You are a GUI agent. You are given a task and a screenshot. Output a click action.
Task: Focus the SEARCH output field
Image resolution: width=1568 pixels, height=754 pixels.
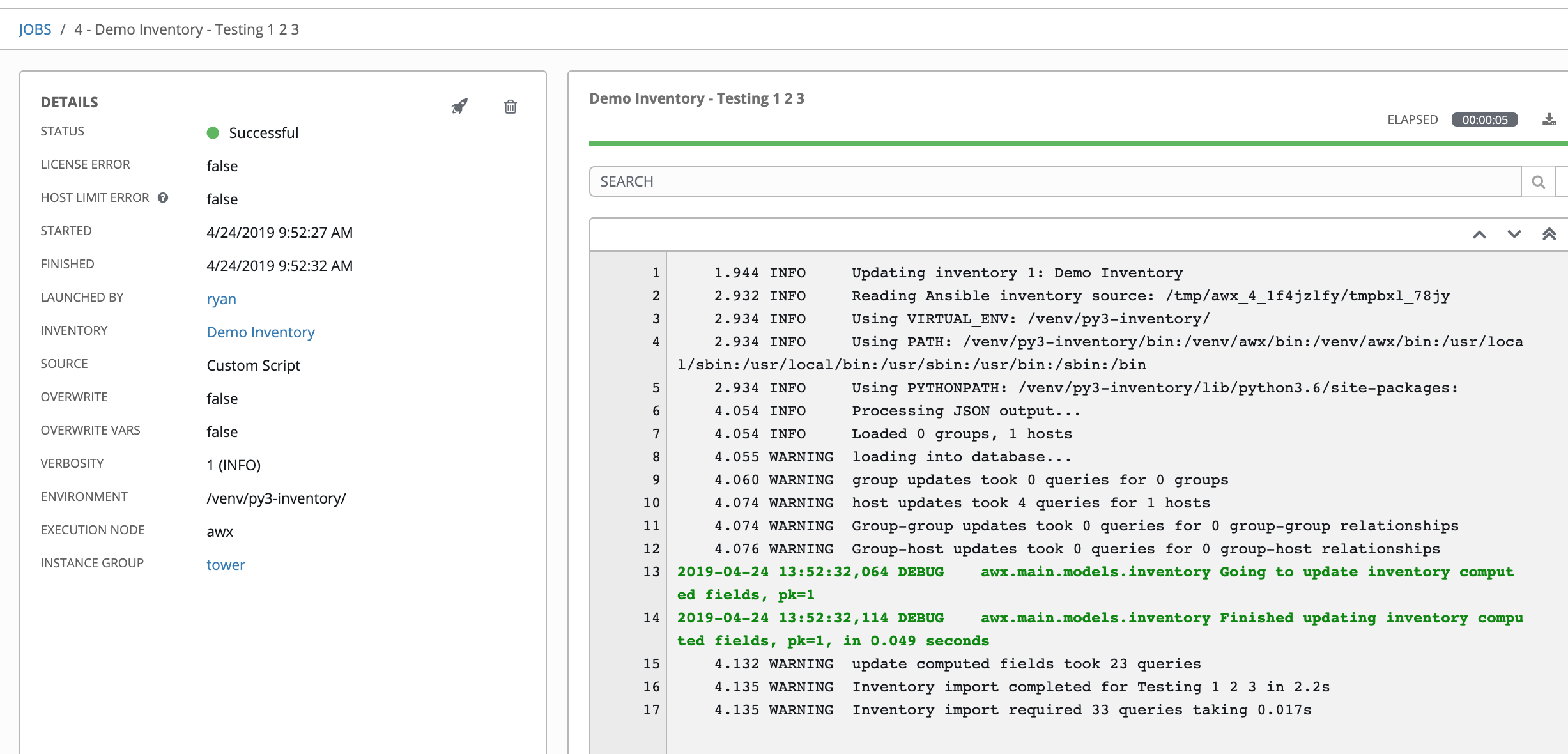click(1054, 182)
